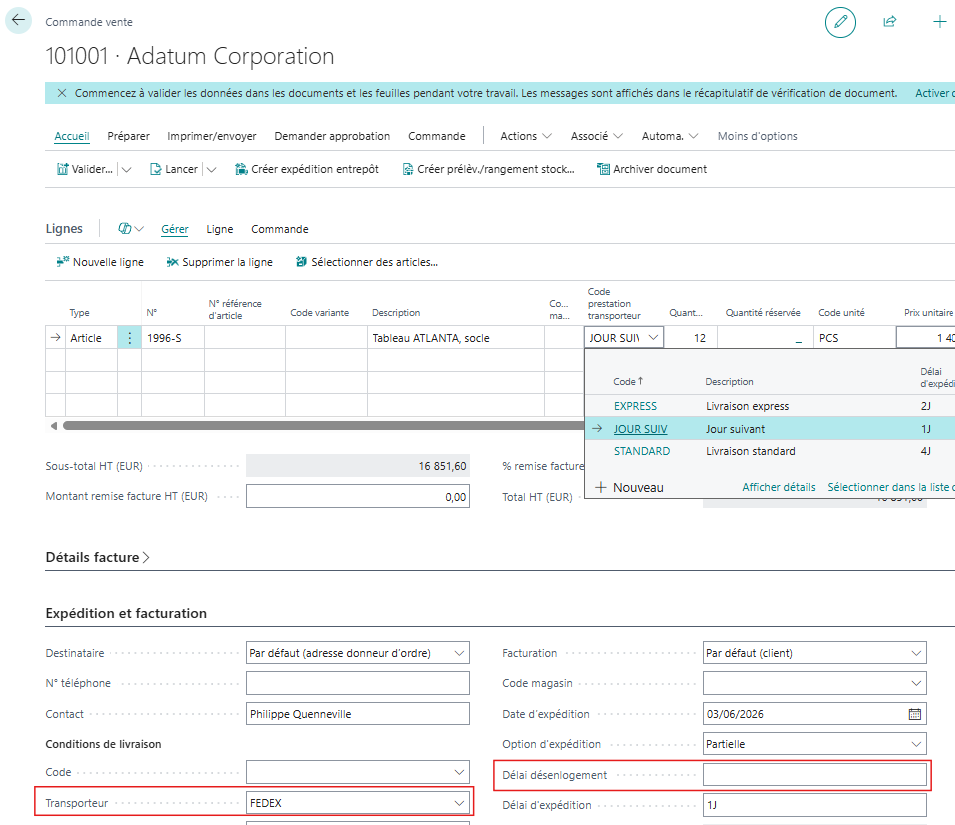Expand the Détails facture section

pyautogui.click(x=97, y=557)
